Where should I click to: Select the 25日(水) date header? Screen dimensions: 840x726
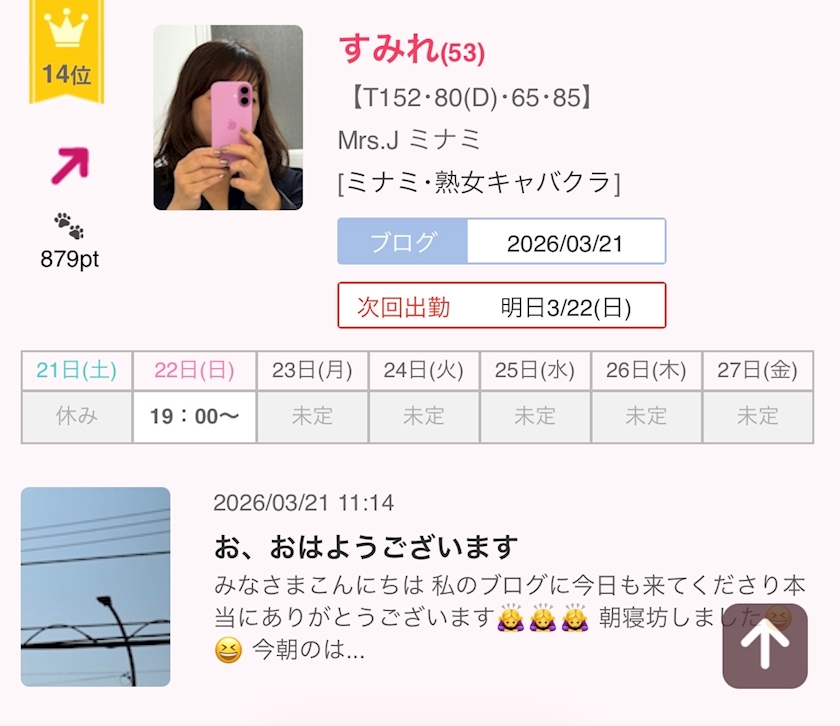[535, 370]
